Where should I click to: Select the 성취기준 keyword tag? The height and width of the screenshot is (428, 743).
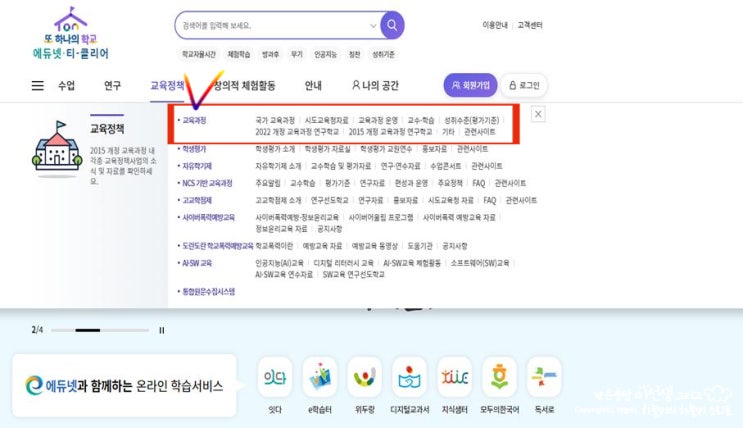pos(383,55)
